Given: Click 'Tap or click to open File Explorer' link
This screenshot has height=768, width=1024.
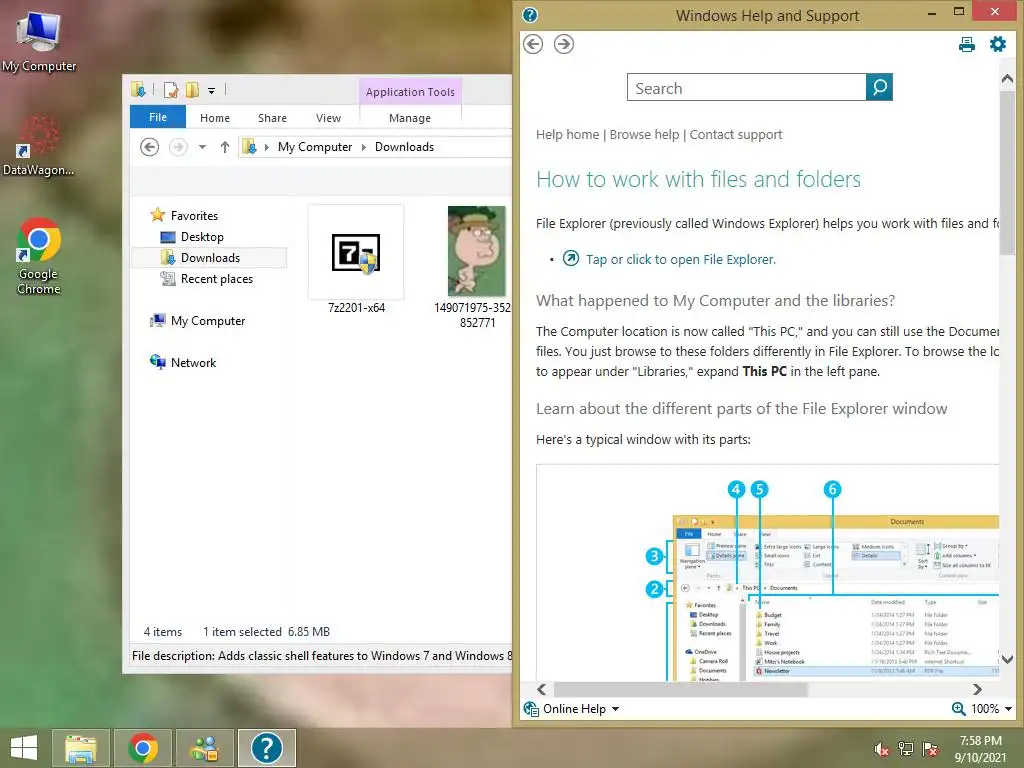Looking at the screenshot, I should 680,259.
